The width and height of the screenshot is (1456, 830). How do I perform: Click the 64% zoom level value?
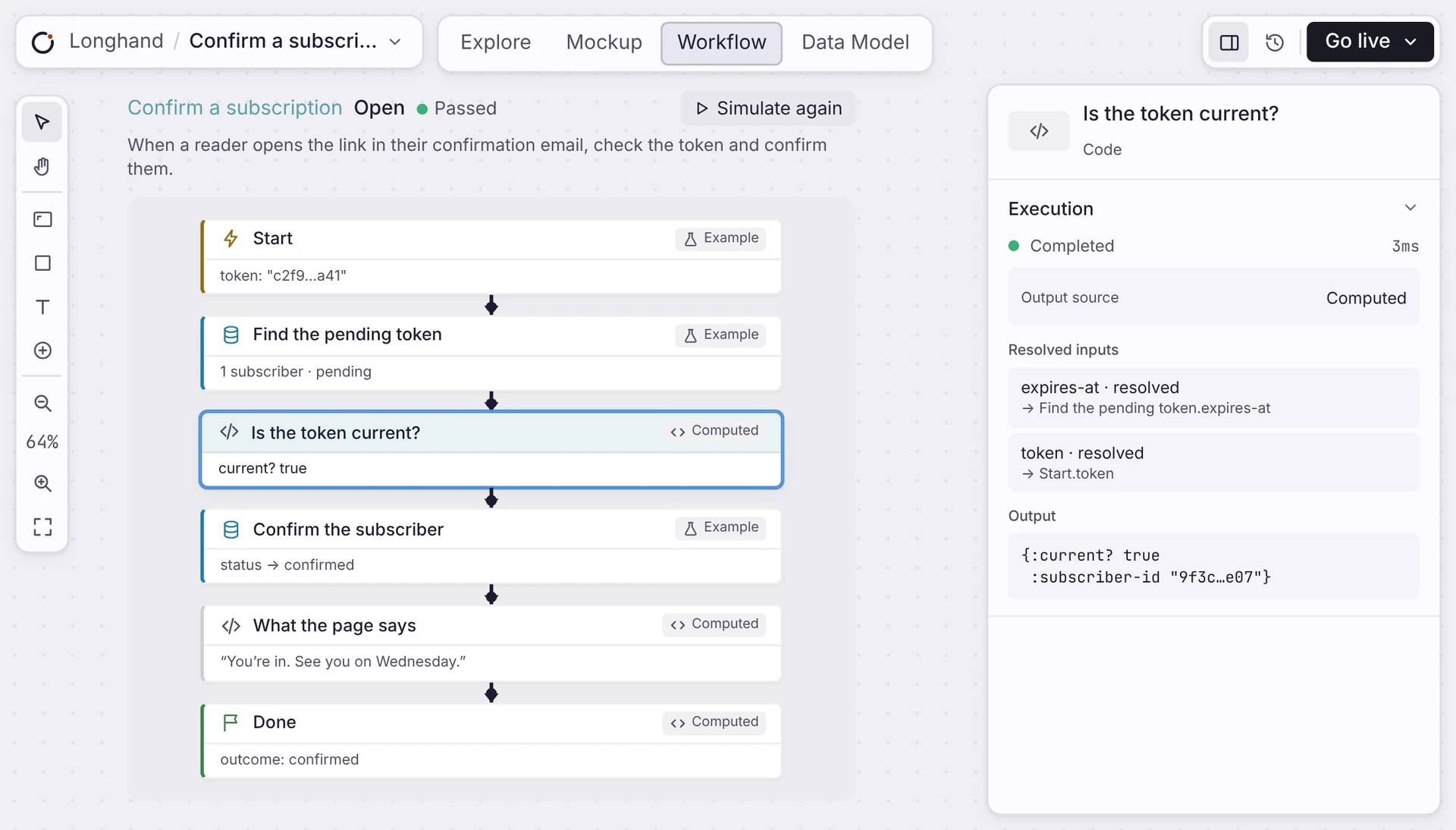tap(42, 442)
